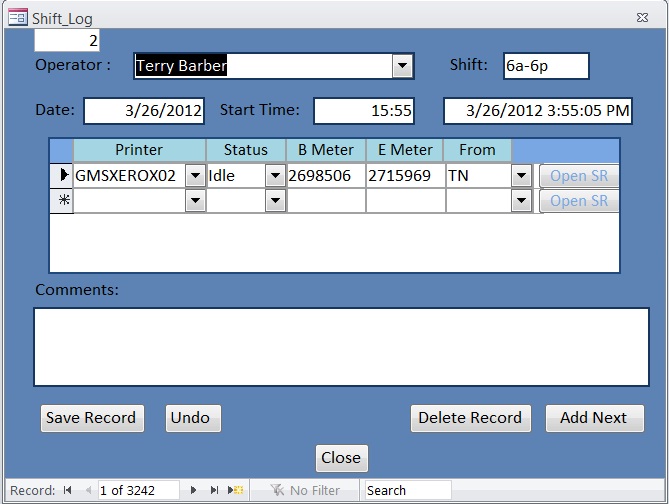This screenshot has height=504, width=669.
Task: Click Shift_Log form icon in title bar
Action: tap(18, 17)
